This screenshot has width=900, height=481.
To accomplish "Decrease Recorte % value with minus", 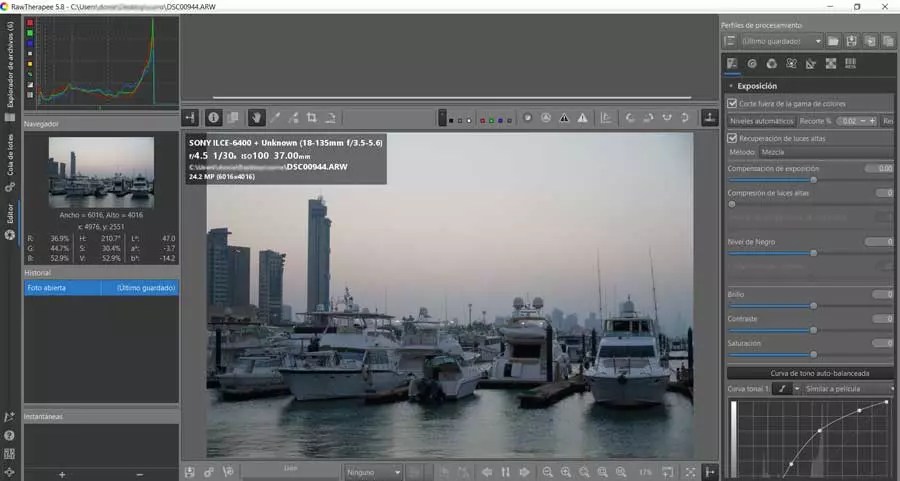I will tap(863, 121).
